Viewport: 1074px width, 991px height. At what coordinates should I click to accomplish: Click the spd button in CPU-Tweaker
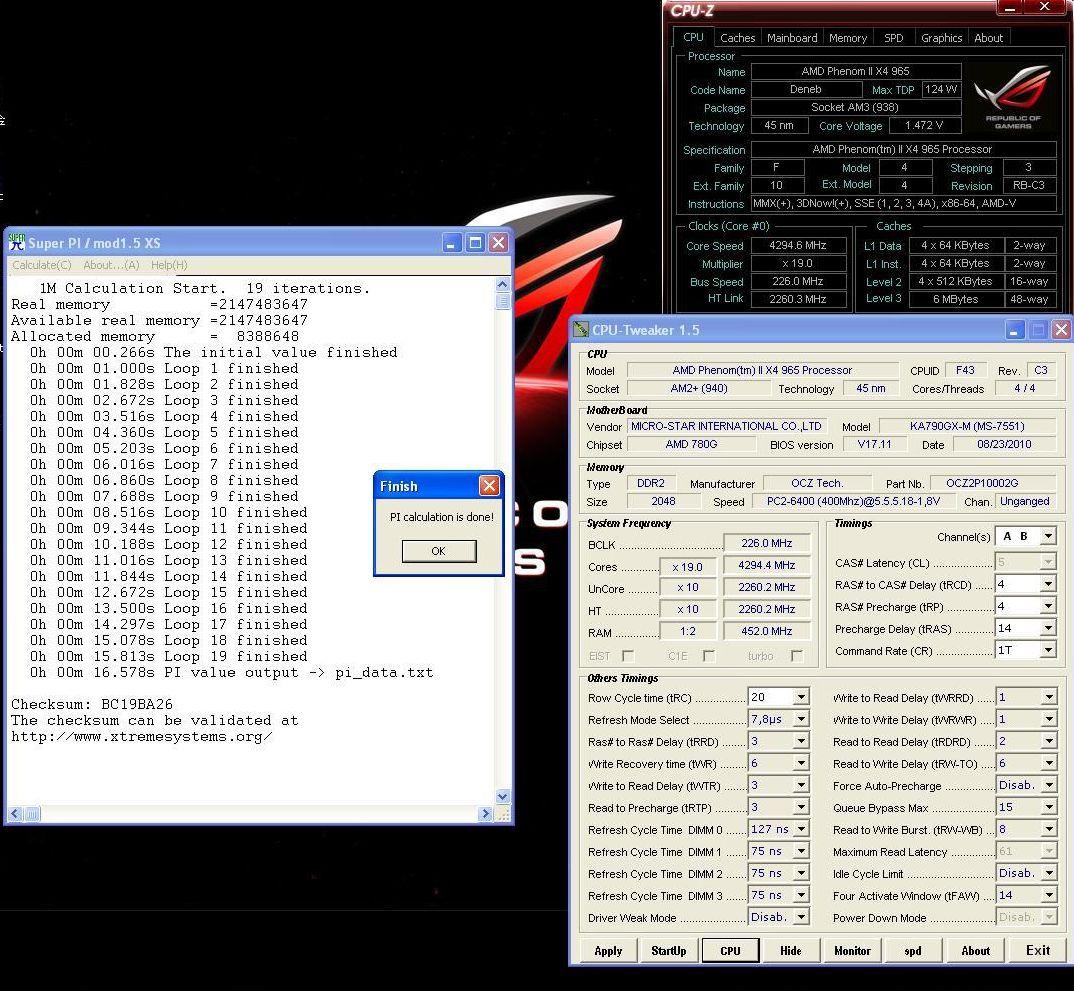912,951
